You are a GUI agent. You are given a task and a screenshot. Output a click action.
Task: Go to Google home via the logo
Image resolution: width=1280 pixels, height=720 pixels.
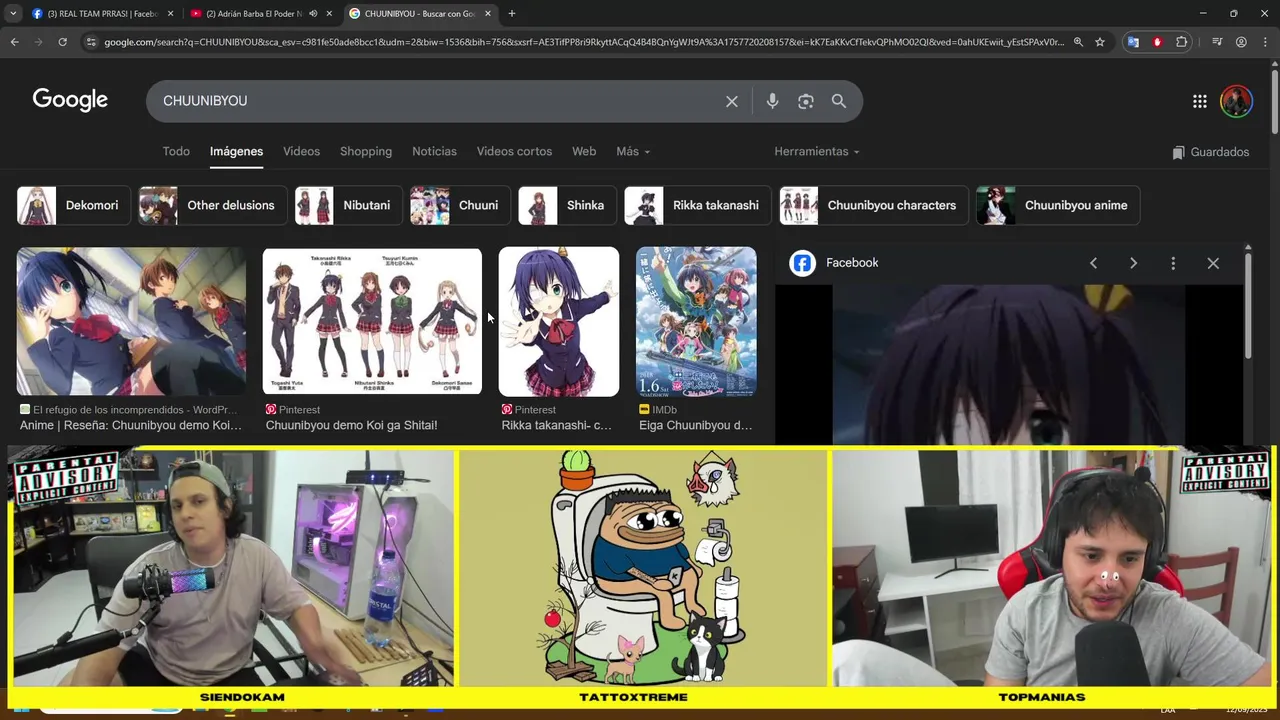[x=70, y=100]
